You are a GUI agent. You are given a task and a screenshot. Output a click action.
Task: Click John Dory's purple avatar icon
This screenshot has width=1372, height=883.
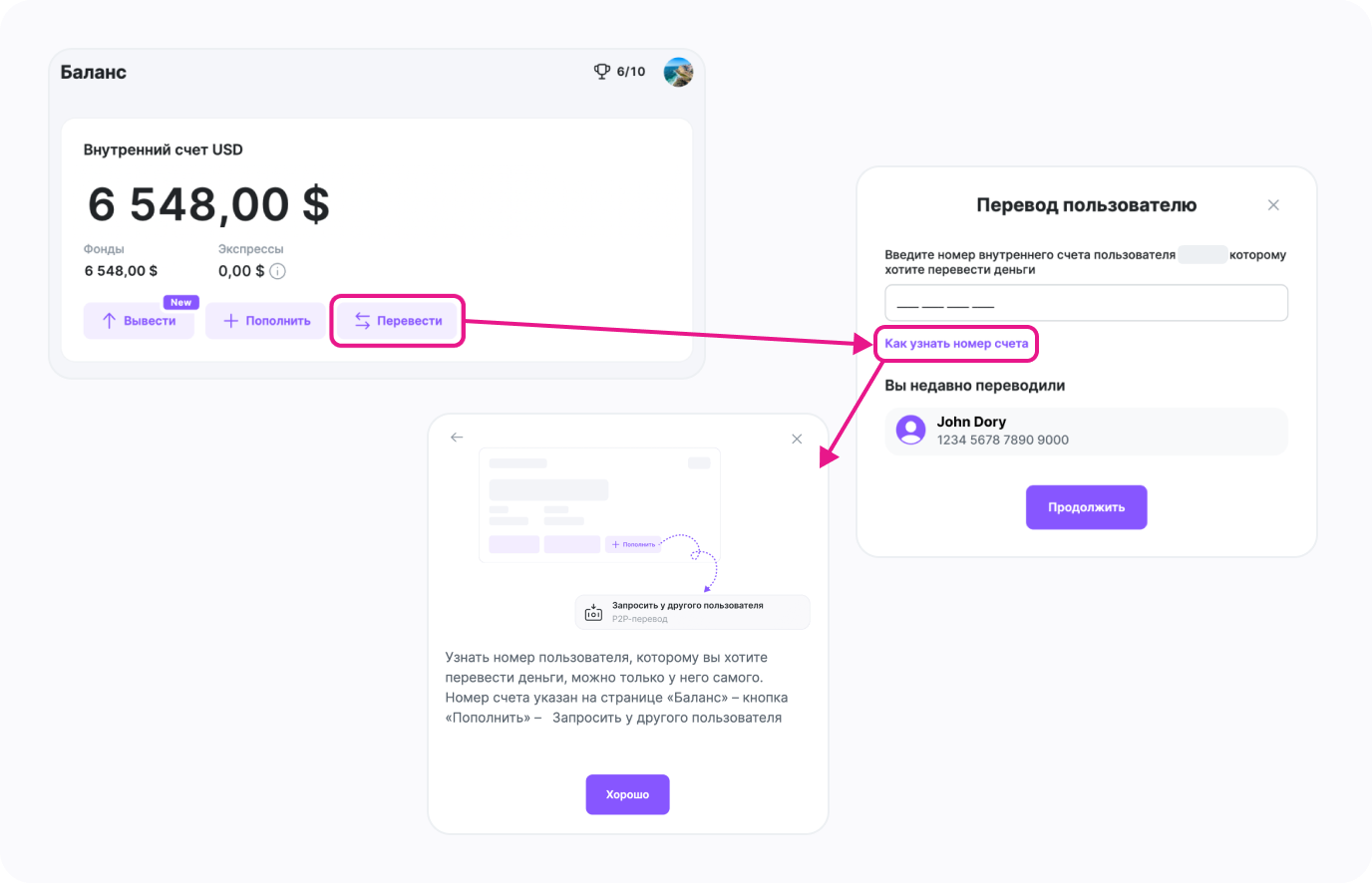coord(910,431)
